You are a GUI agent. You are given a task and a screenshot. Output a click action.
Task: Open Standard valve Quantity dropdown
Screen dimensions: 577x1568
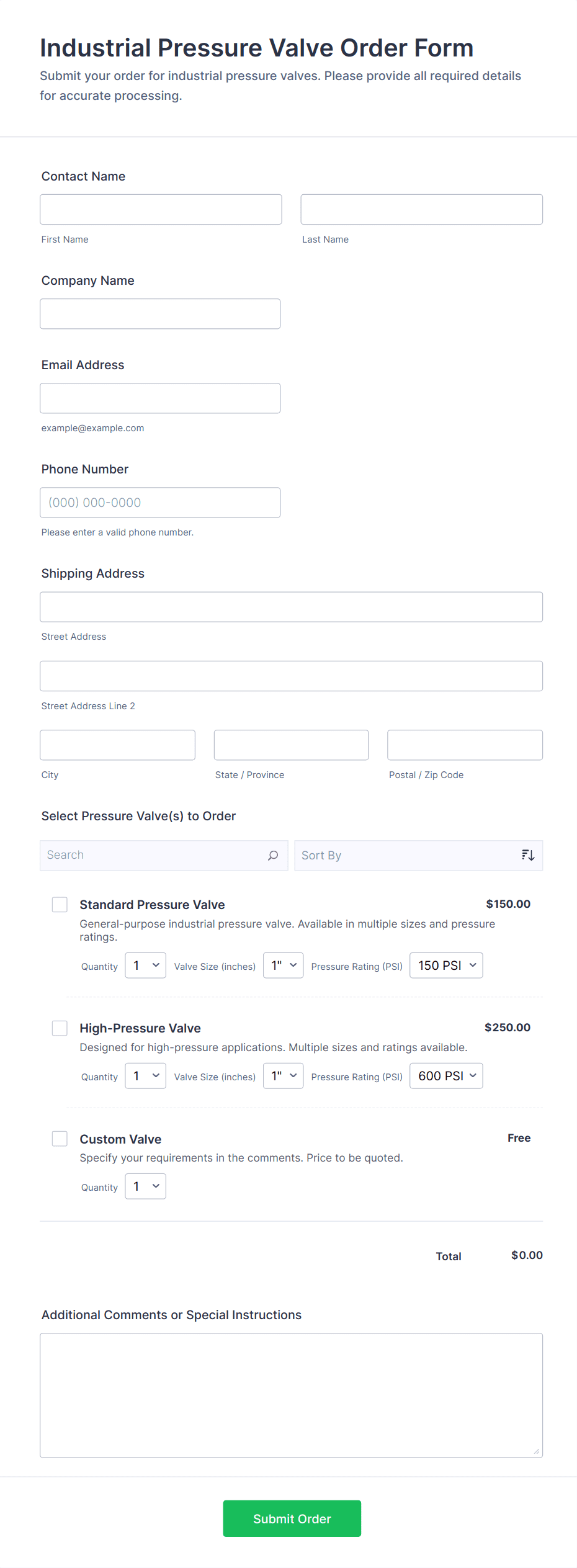point(146,965)
